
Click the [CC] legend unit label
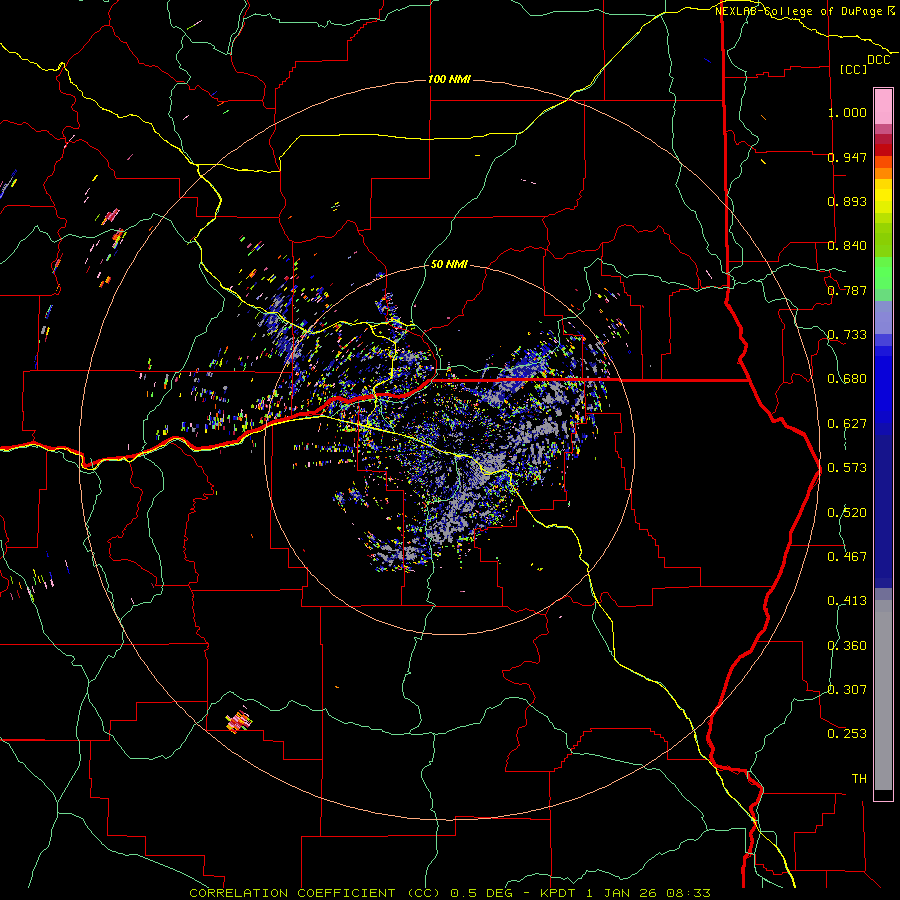click(853, 69)
